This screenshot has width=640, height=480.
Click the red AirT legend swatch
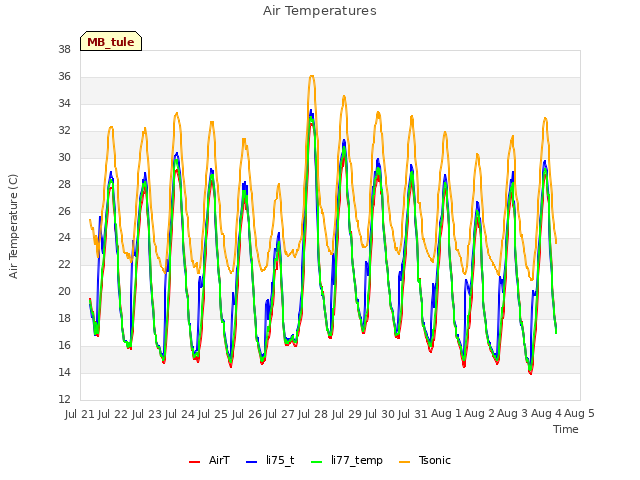pos(195,461)
